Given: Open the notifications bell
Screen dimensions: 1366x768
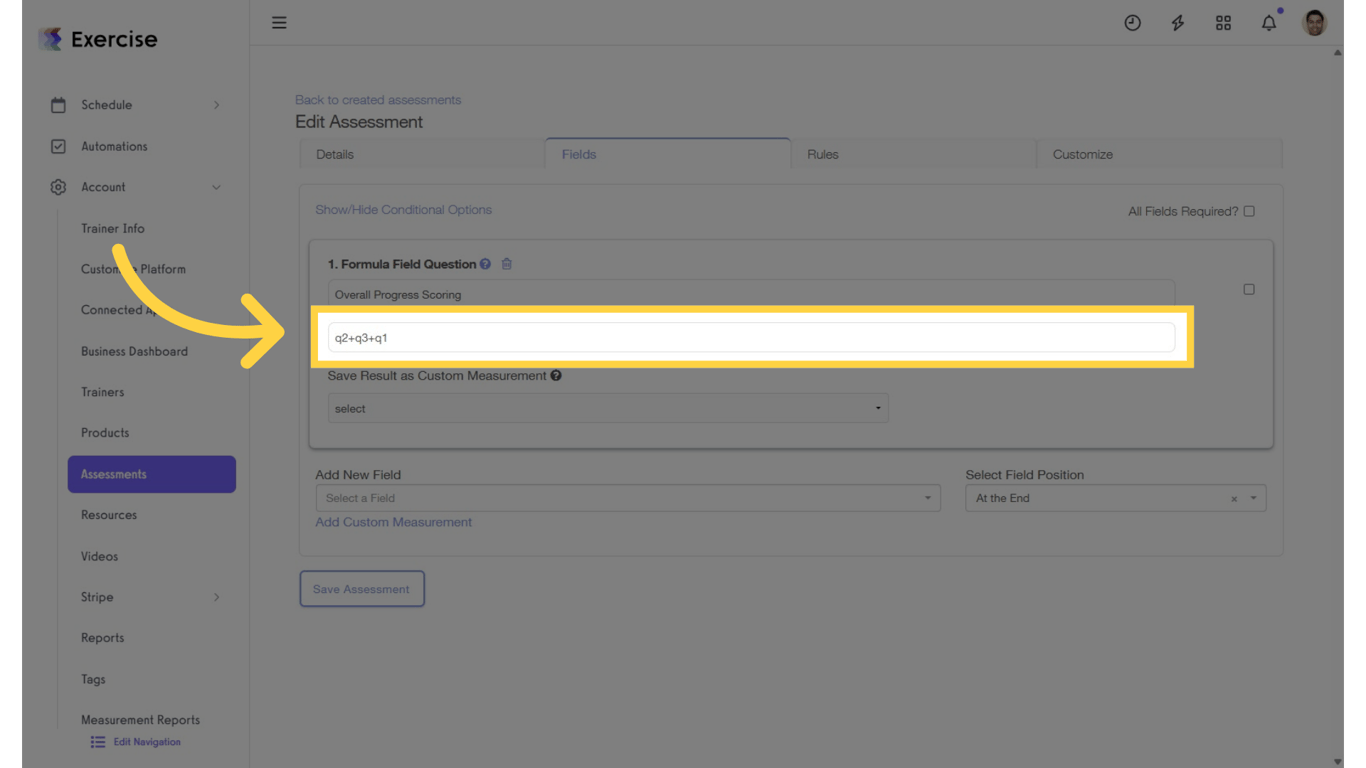Looking at the screenshot, I should (1268, 23).
